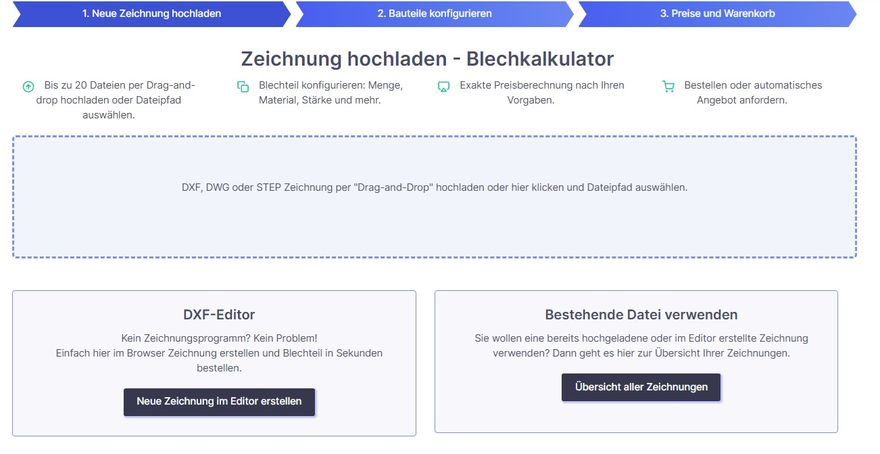Screen dimensions: 880x454
Task: Click the upload arrow circle icon
Action: coord(28,86)
